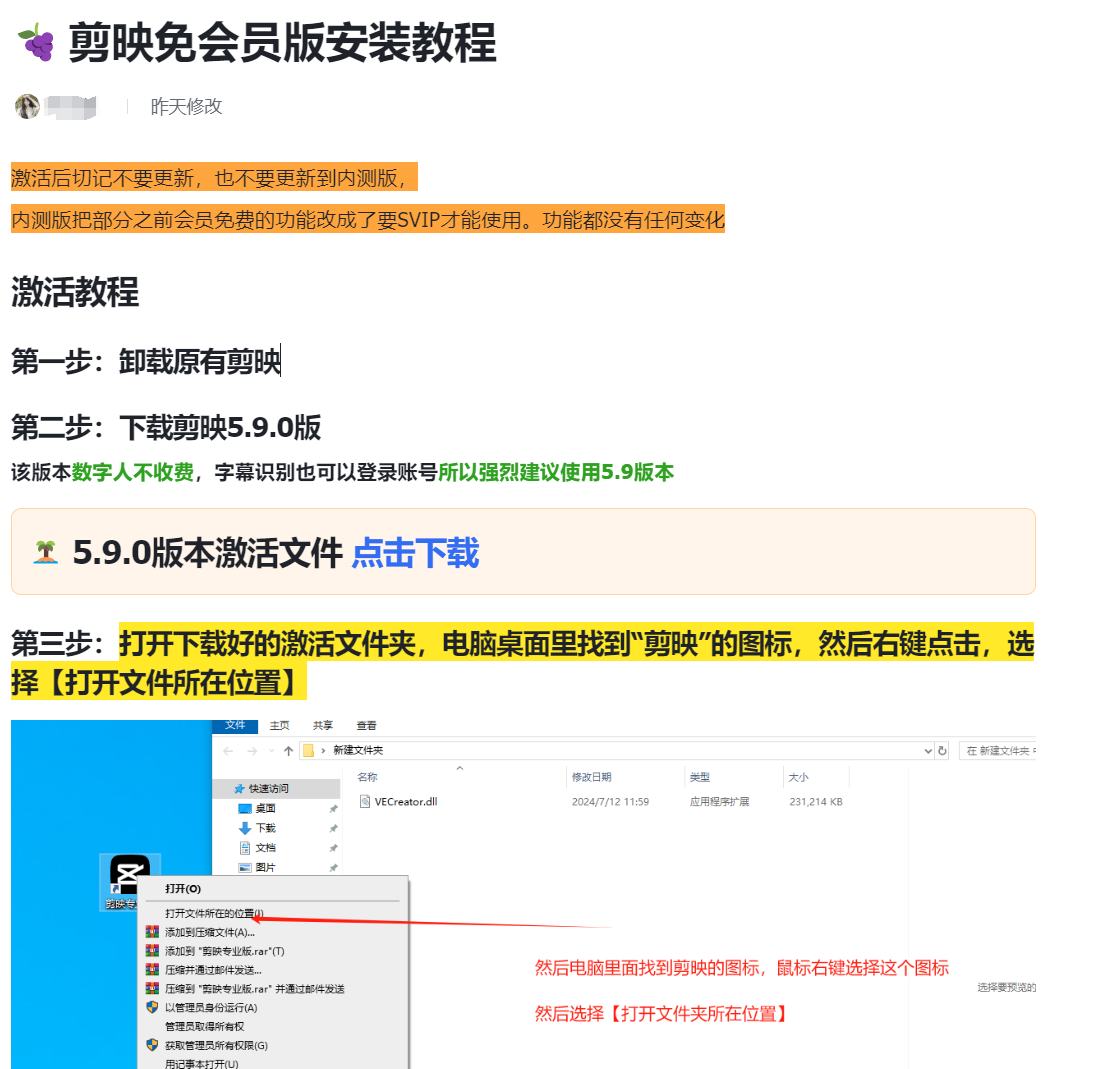The height and width of the screenshot is (1069, 1113).
Task: Go up one folder level in Explorer
Action: [288, 751]
